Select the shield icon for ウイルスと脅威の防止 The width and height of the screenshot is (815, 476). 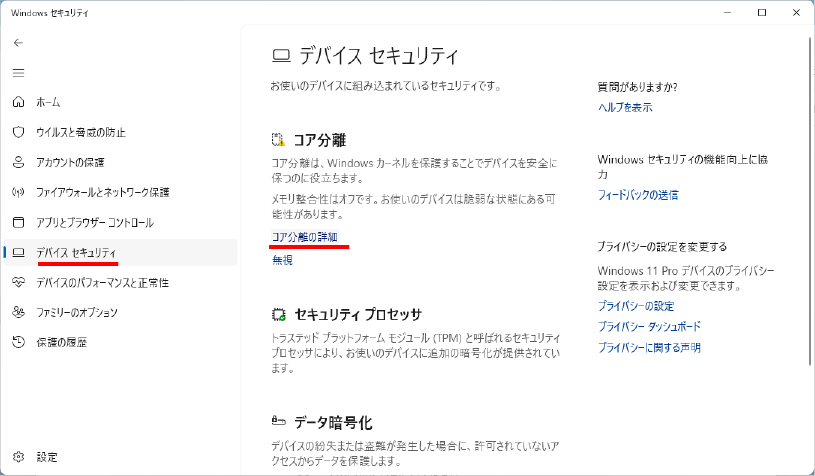[19, 132]
